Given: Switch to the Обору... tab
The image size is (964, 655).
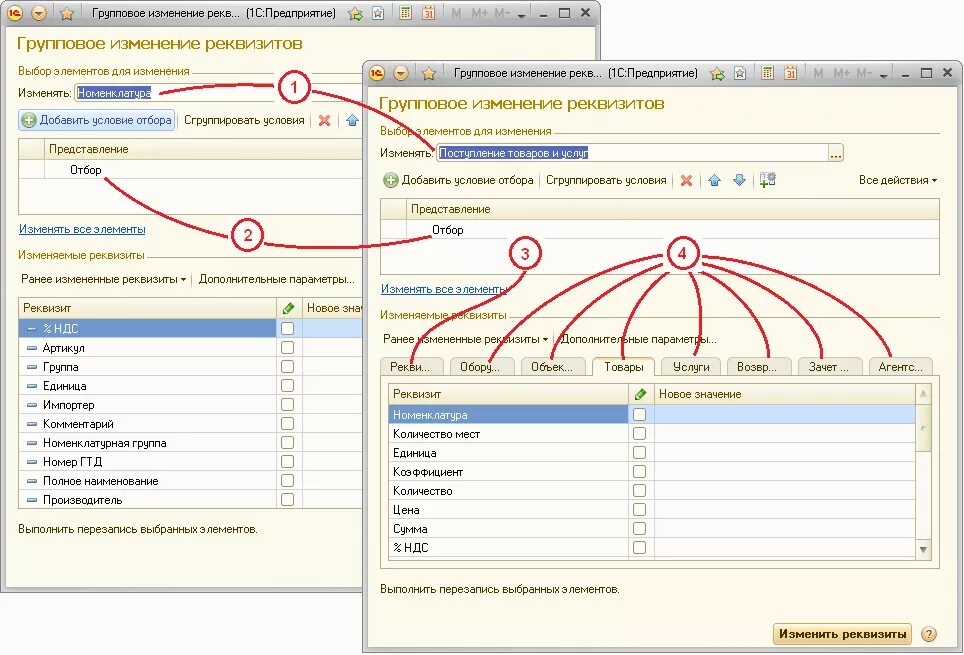Looking at the screenshot, I should point(483,367).
